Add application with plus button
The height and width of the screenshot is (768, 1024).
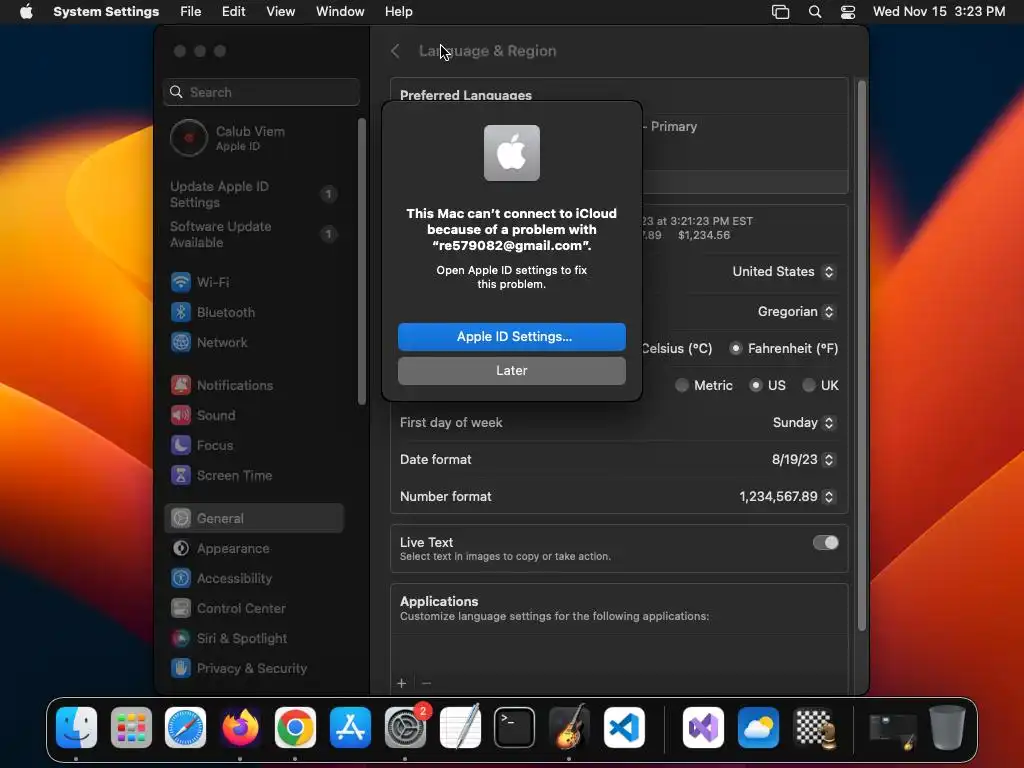coord(402,683)
